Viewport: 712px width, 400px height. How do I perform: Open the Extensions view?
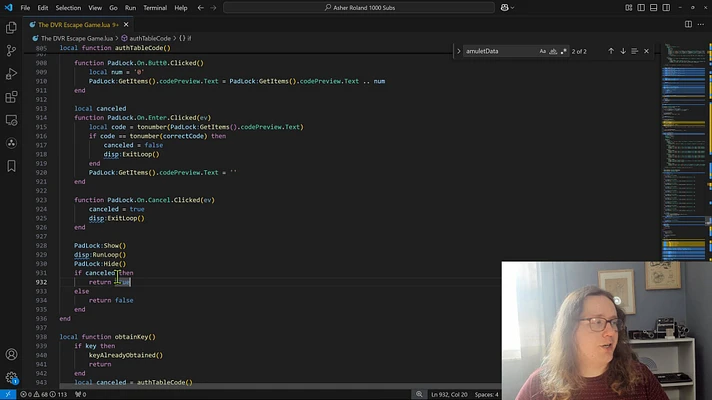(x=11, y=97)
